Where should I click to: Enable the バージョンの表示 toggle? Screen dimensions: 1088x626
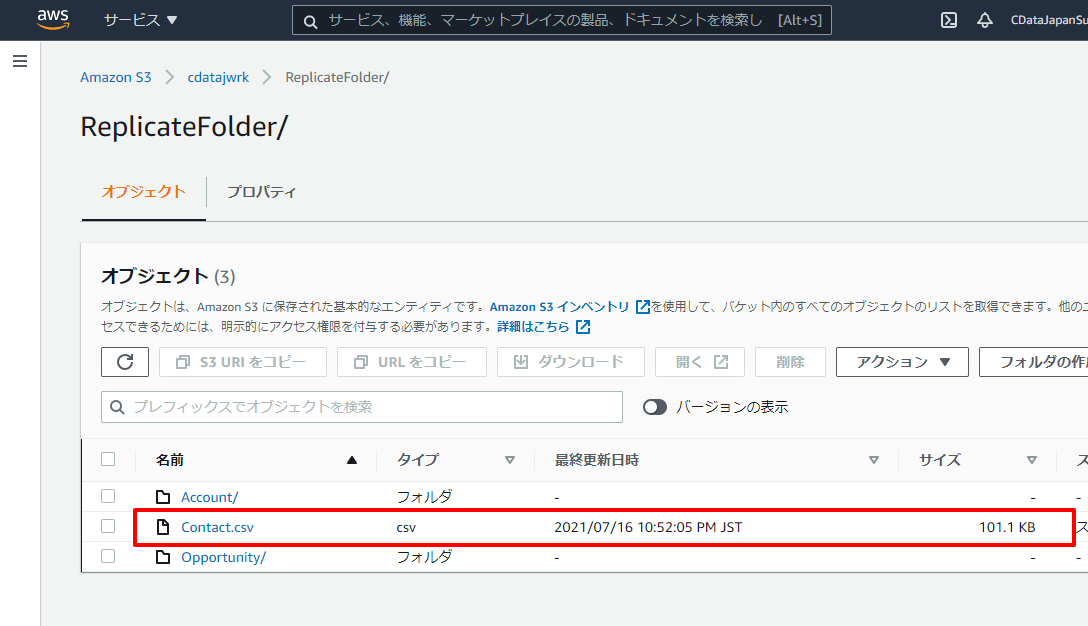tap(655, 407)
